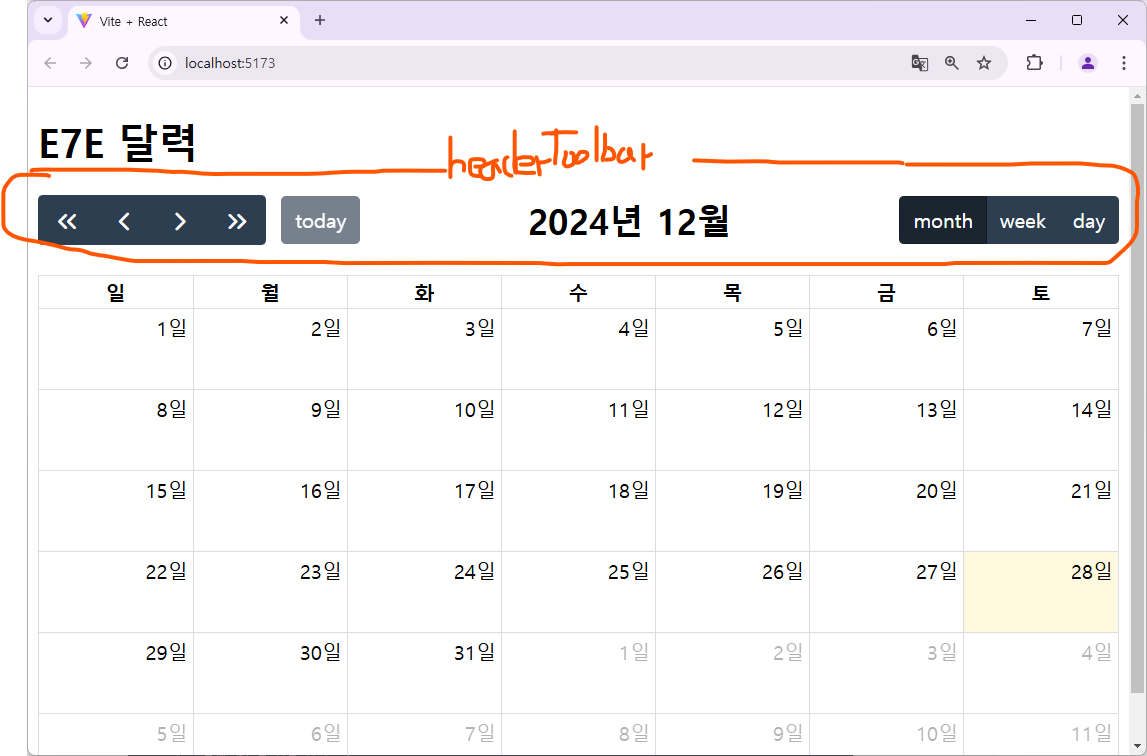1147x756 pixels.
Task: Click the 2024년 12월 title
Action: click(628, 221)
